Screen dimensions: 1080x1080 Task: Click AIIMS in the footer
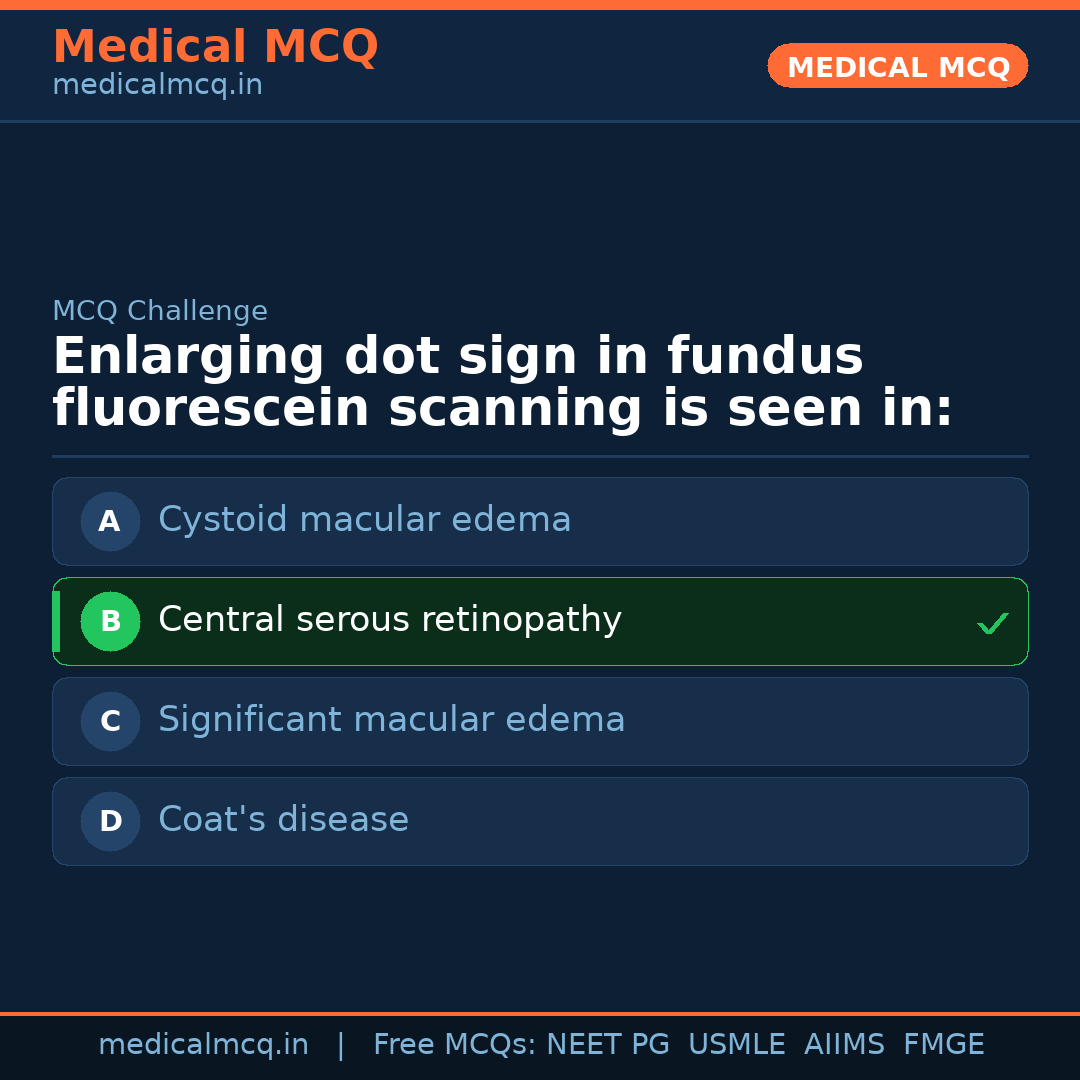point(844,1045)
